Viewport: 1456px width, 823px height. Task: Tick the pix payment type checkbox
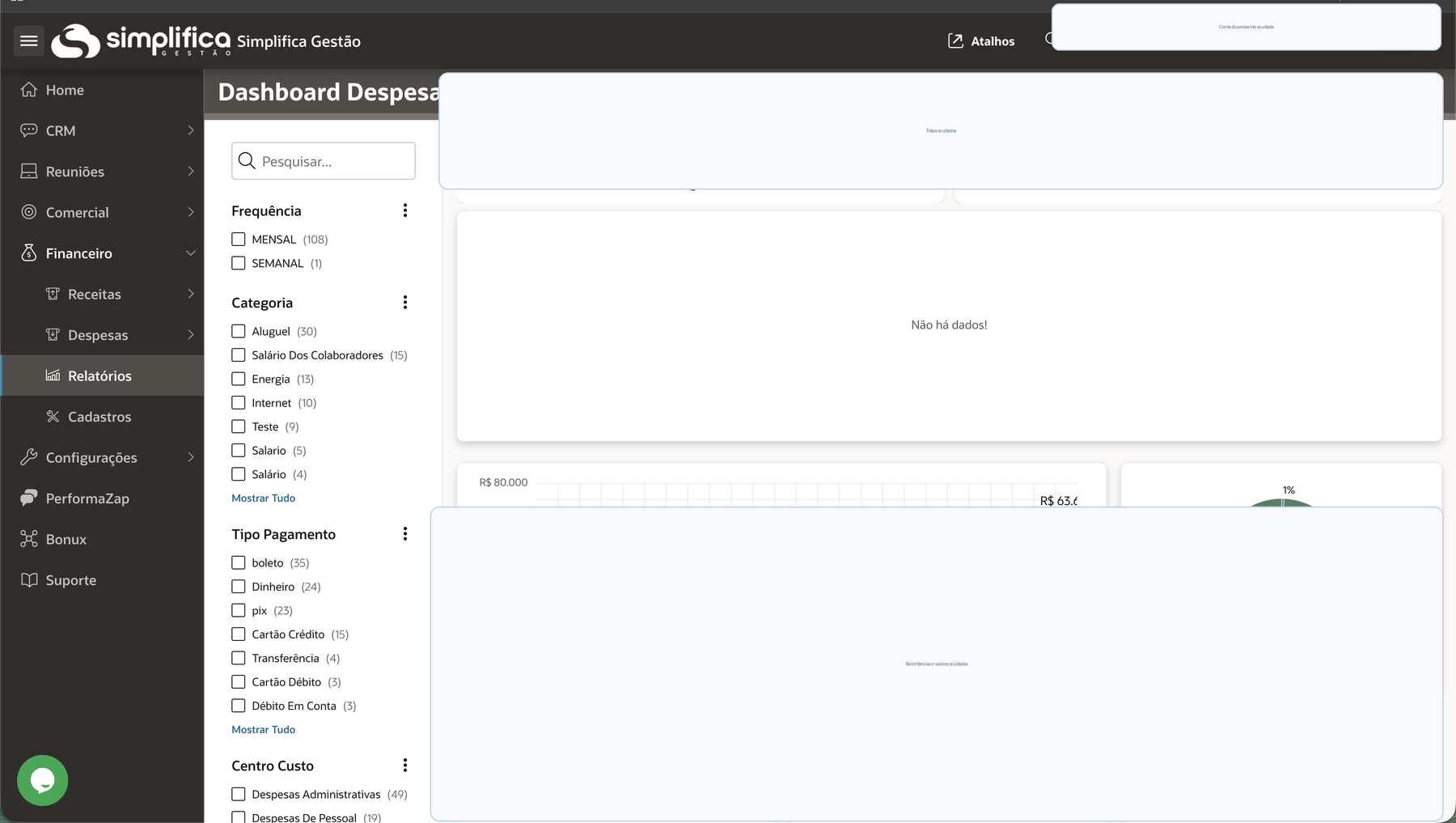239,610
